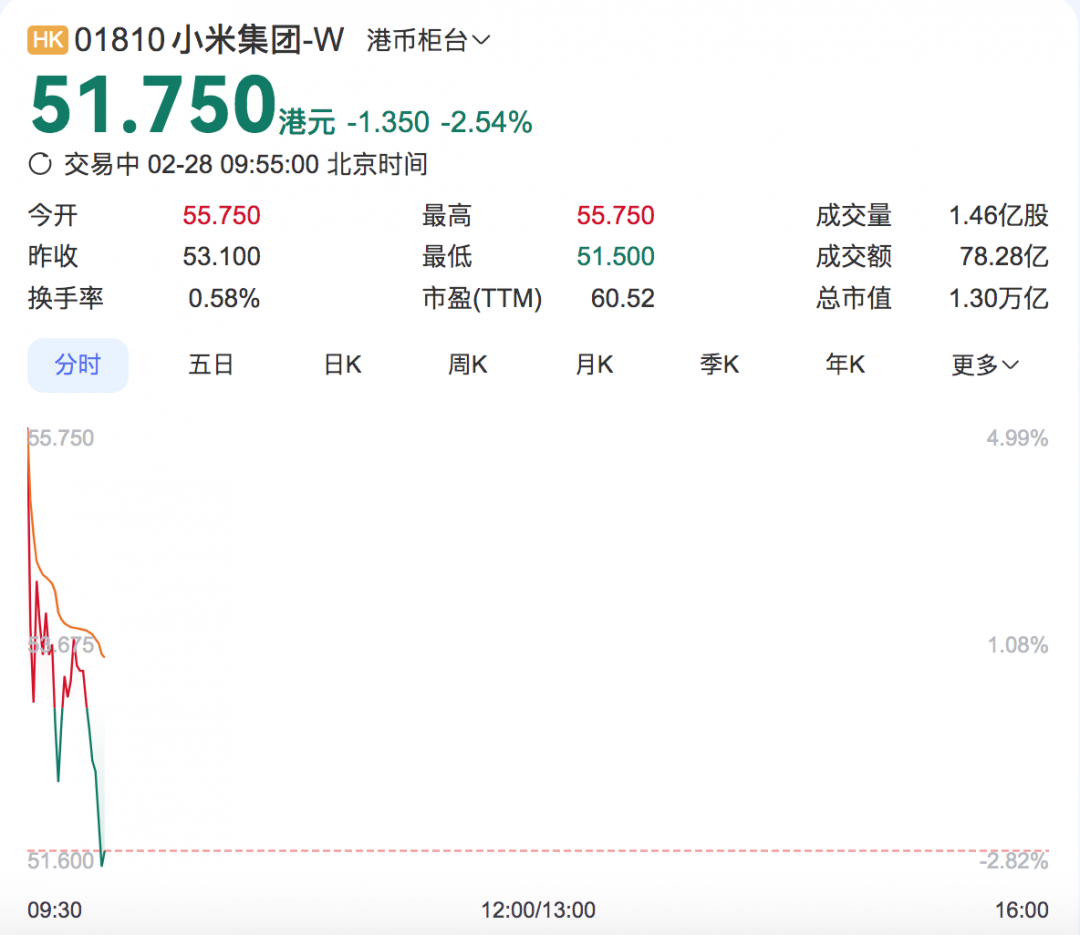Click the orange HK market badge
This screenshot has width=1080, height=935.
48,39
